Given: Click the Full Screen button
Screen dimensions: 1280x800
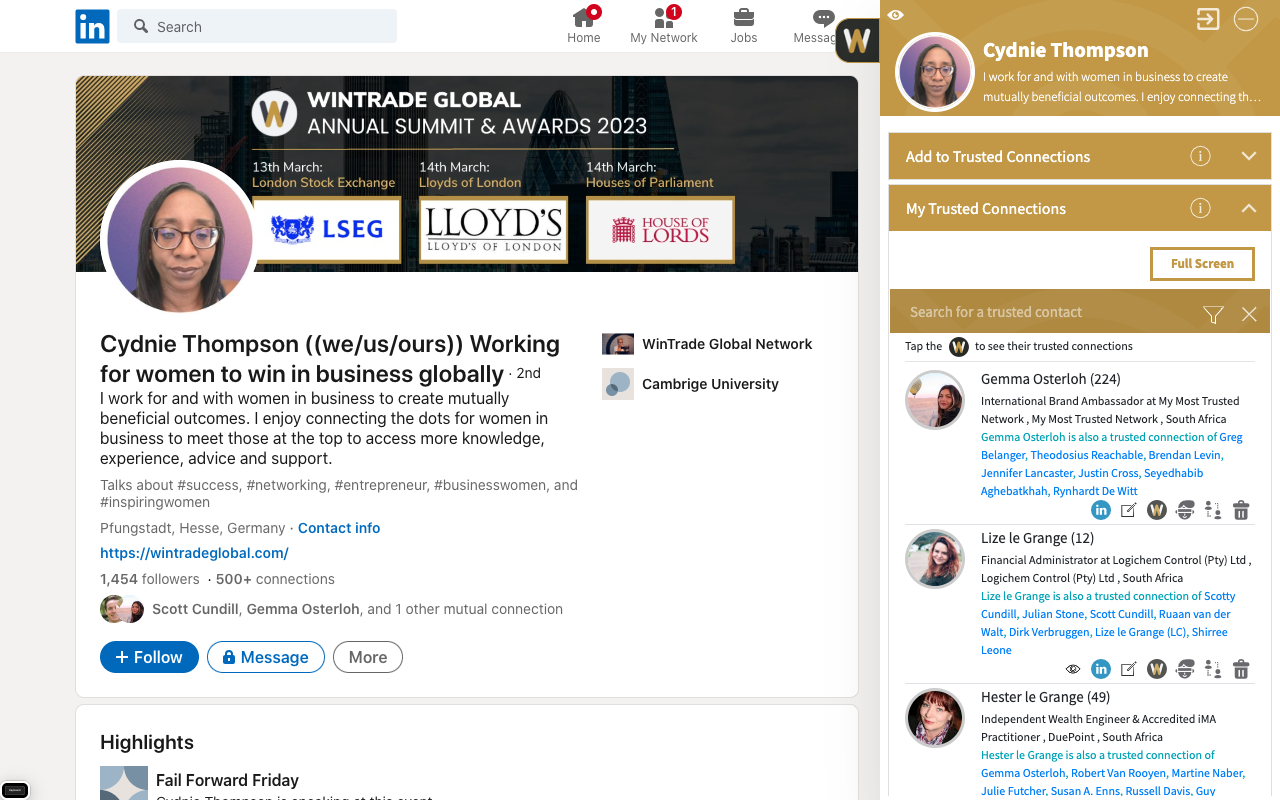Looking at the screenshot, I should pyautogui.click(x=1202, y=264).
